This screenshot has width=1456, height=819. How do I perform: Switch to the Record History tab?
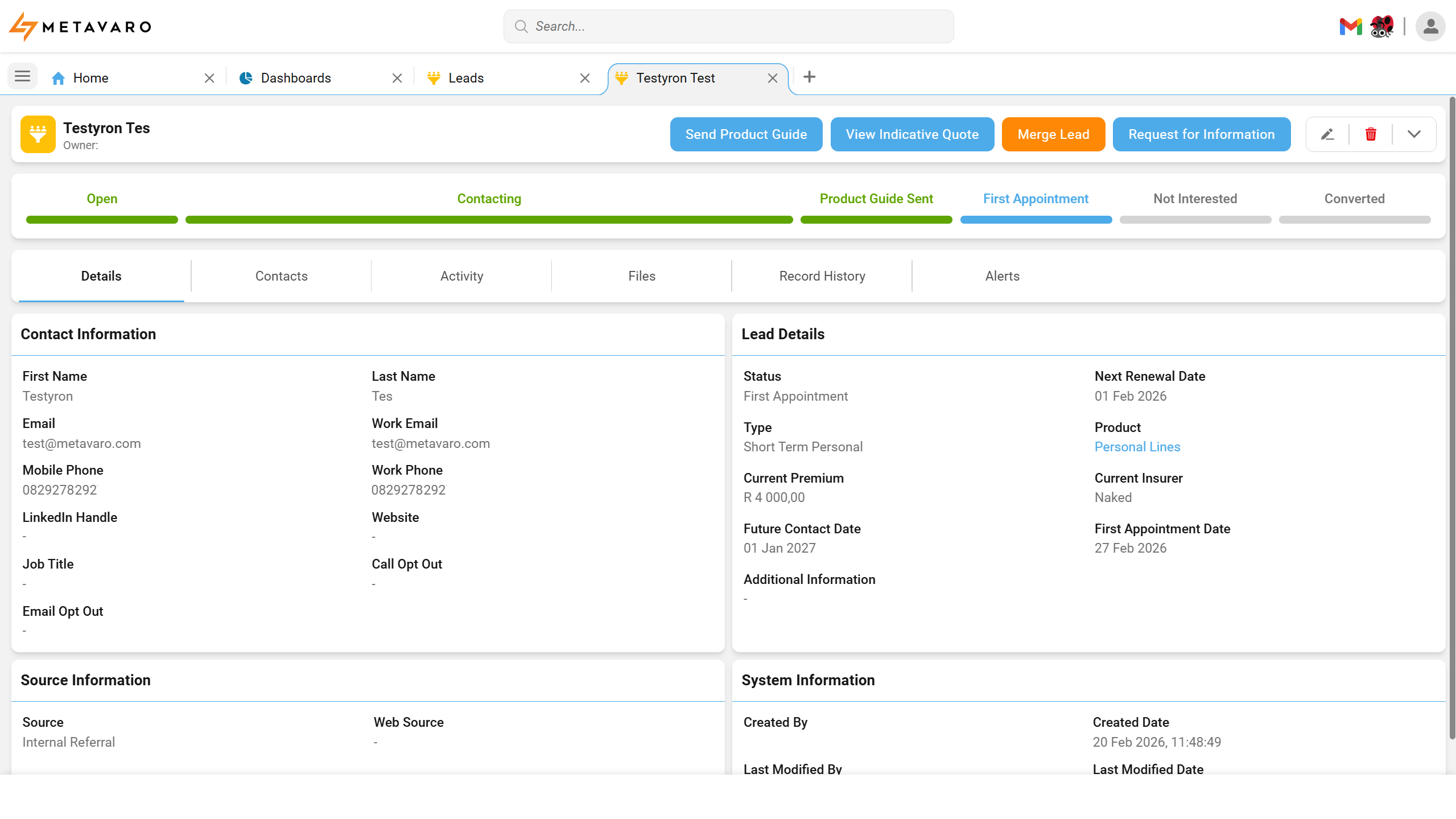(x=822, y=276)
